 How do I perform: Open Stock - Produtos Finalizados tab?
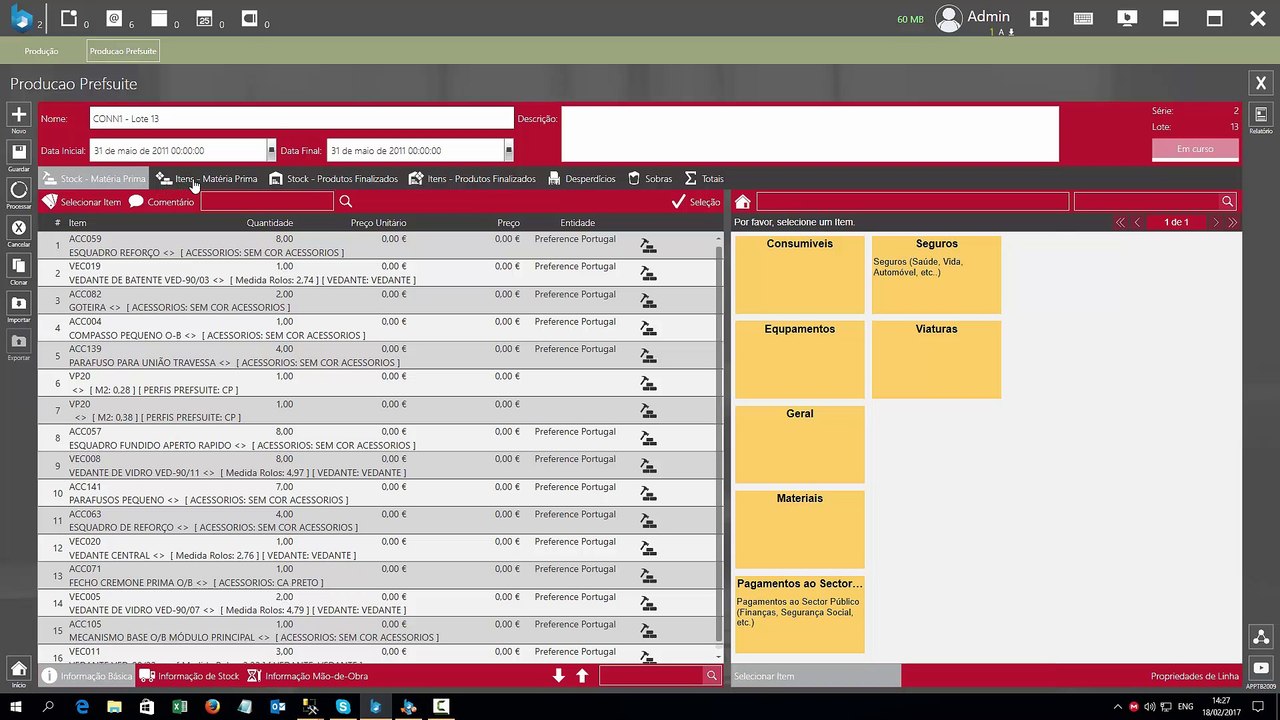pyautogui.click(x=333, y=179)
